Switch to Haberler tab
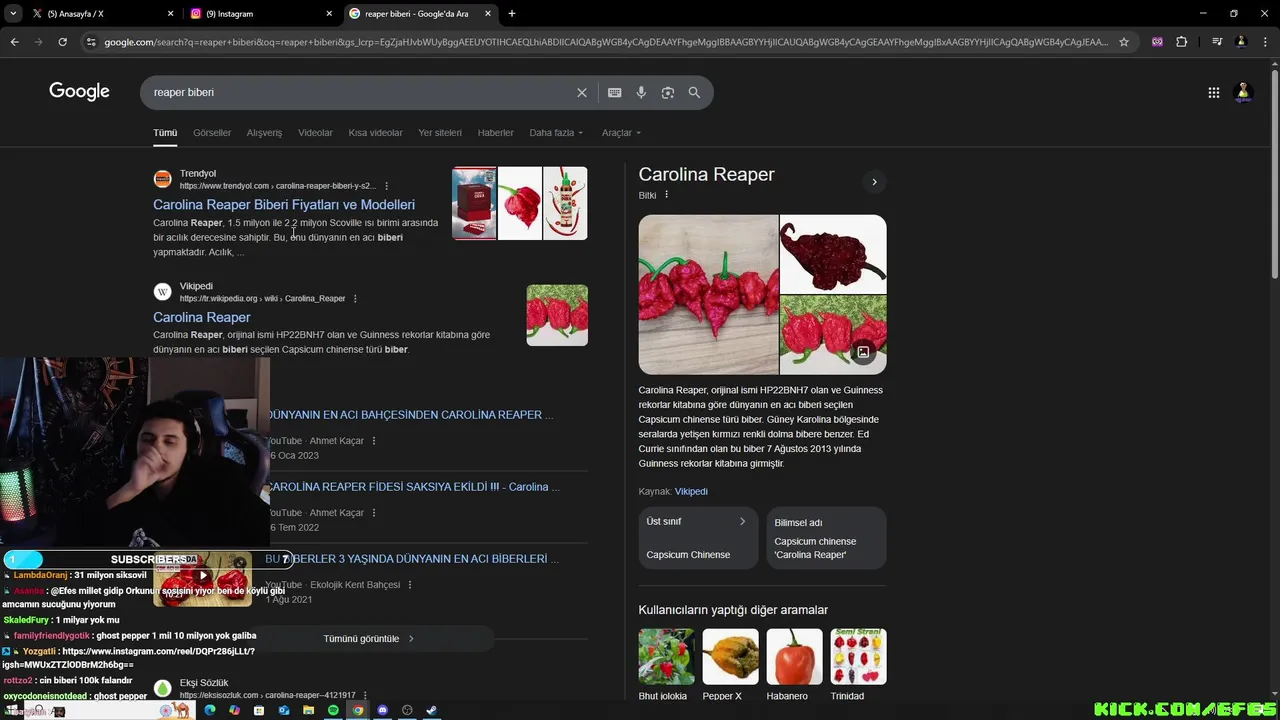The image size is (1280, 720). pos(495,132)
